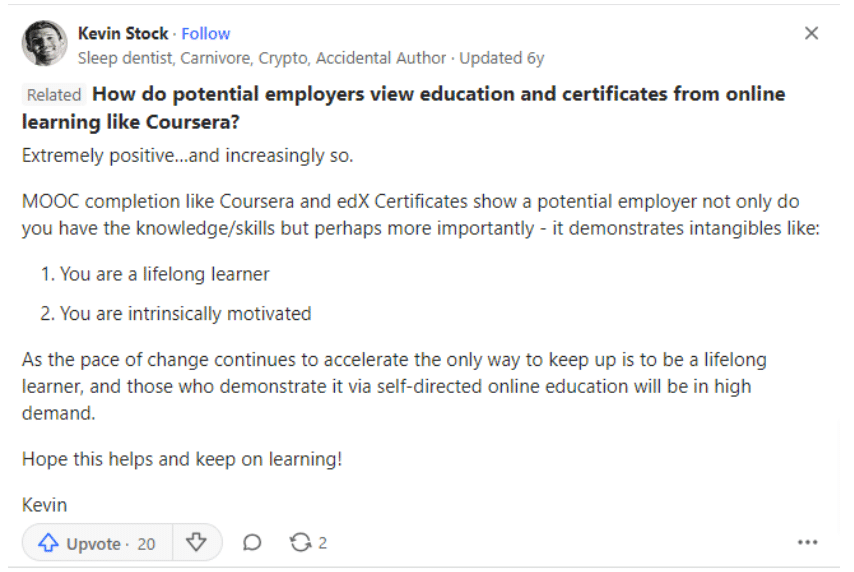
Task: Open the question about Coursera certificates
Action: (x=404, y=108)
